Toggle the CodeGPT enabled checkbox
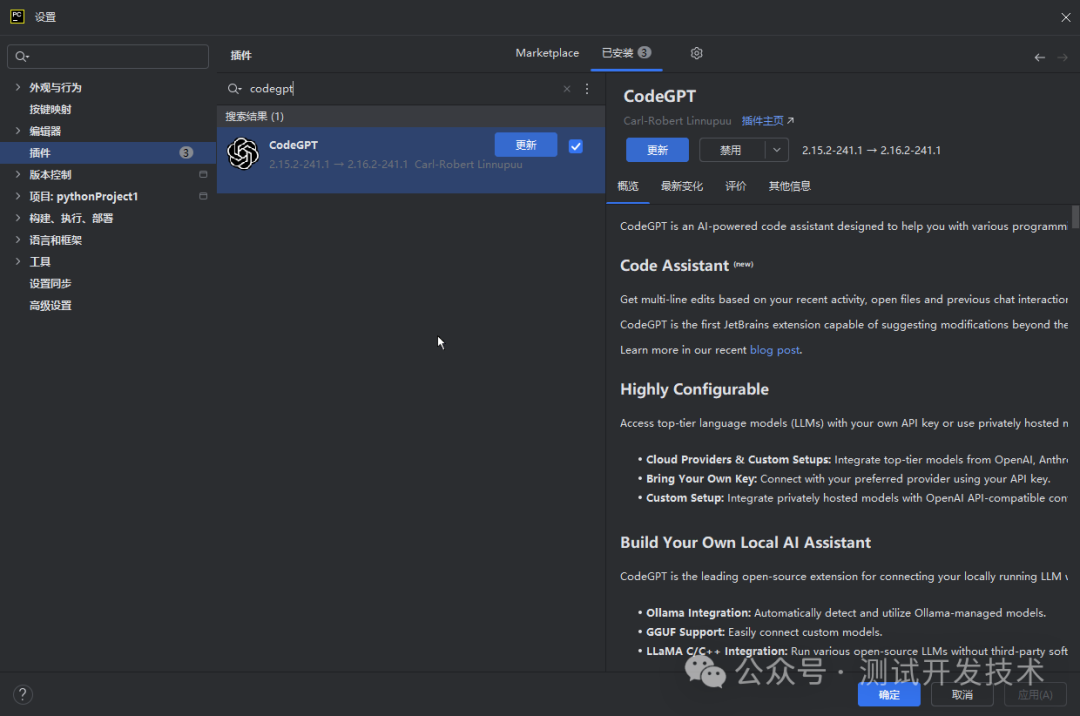This screenshot has height=716, width=1080. (576, 146)
